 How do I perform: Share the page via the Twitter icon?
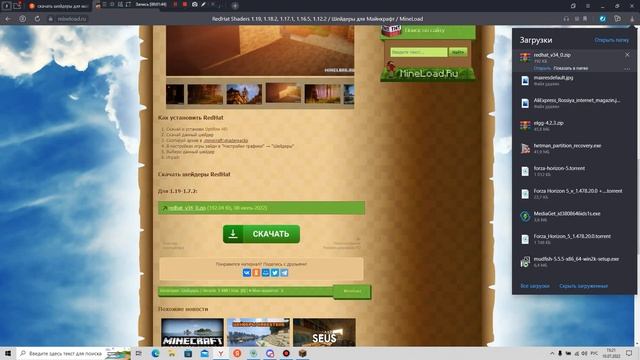click(x=275, y=273)
